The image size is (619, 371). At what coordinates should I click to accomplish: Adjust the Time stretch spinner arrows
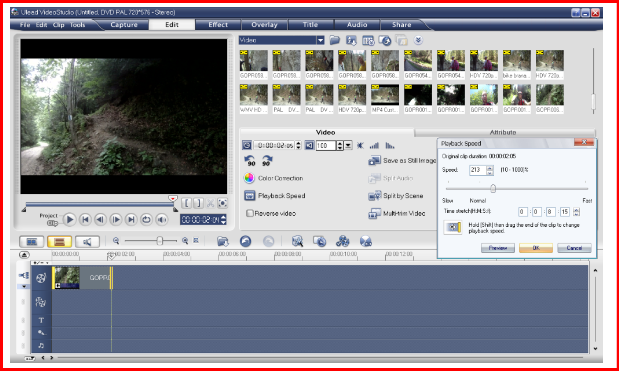tap(576, 212)
